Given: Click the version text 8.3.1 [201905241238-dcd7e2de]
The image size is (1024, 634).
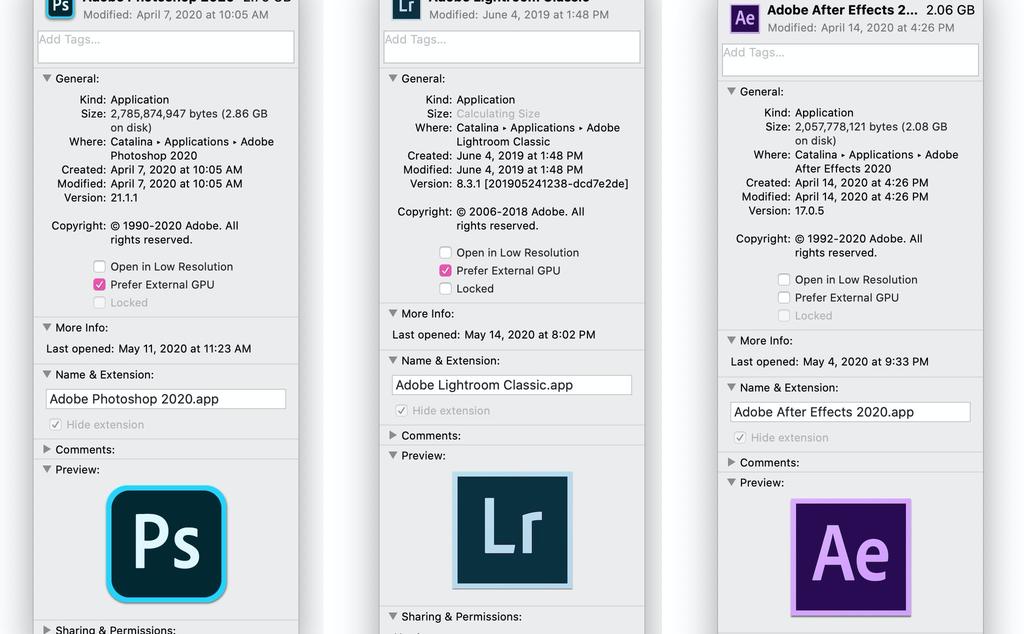Looking at the screenshot, I should (542, 184).
